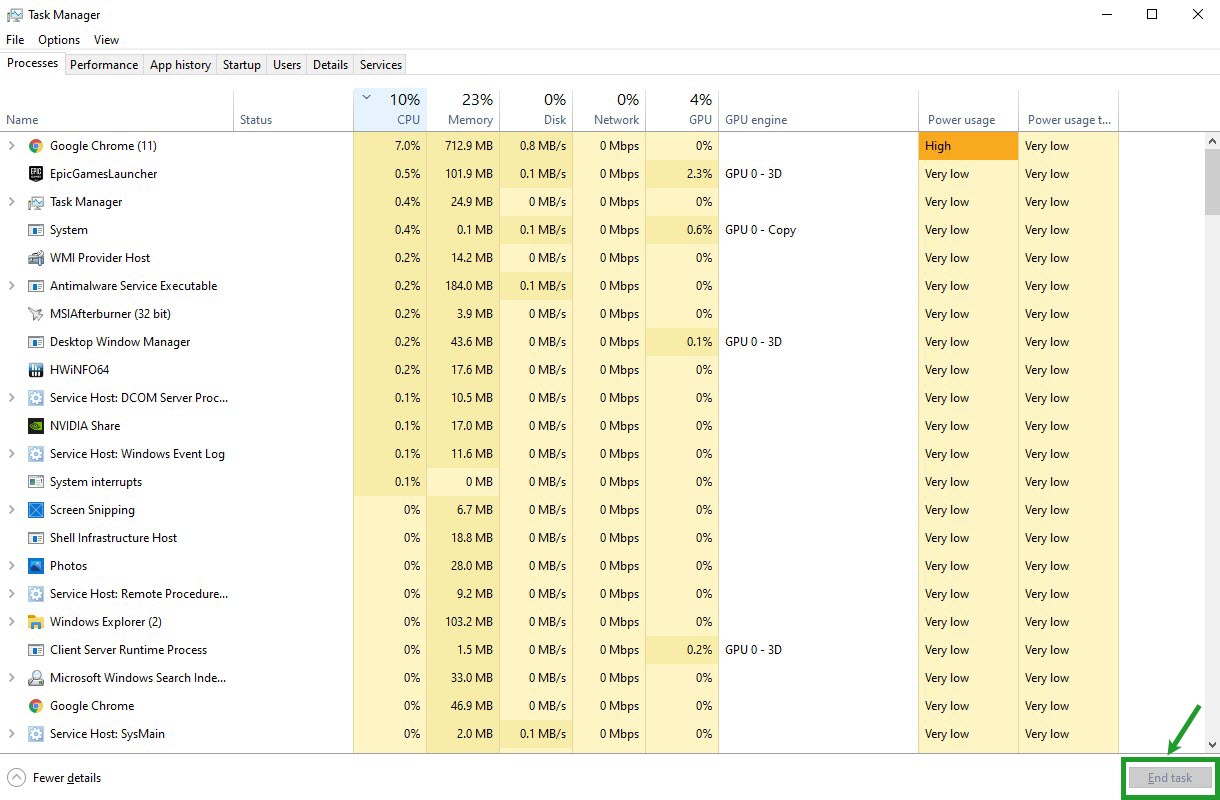The image size is (1220, 800).
Task: Switch to the App history tab
Action: [x=180, y=65]
